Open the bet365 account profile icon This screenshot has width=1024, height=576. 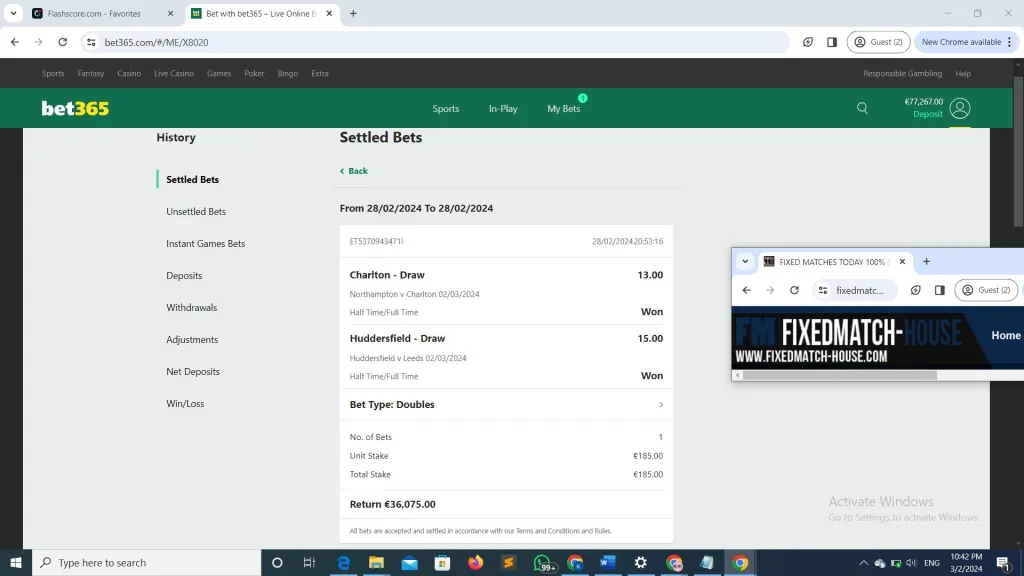click(x=960, y=108)
